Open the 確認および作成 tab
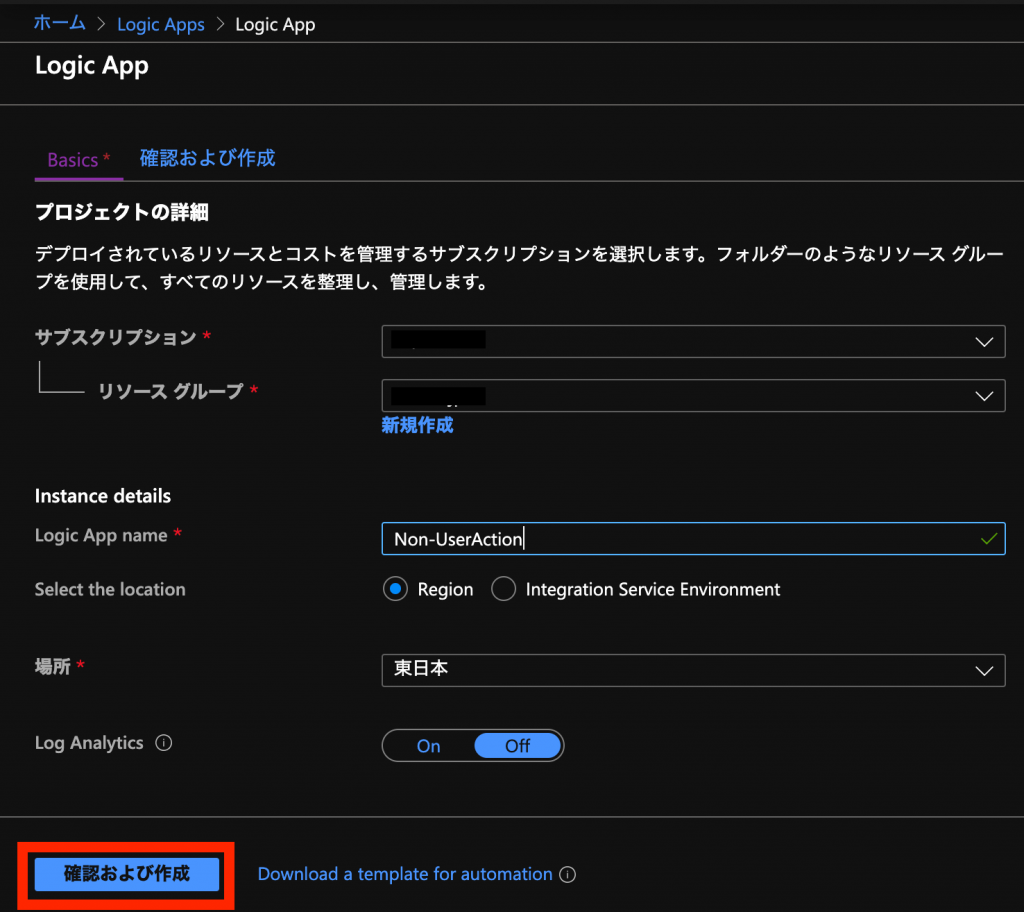 pos(208,159)
